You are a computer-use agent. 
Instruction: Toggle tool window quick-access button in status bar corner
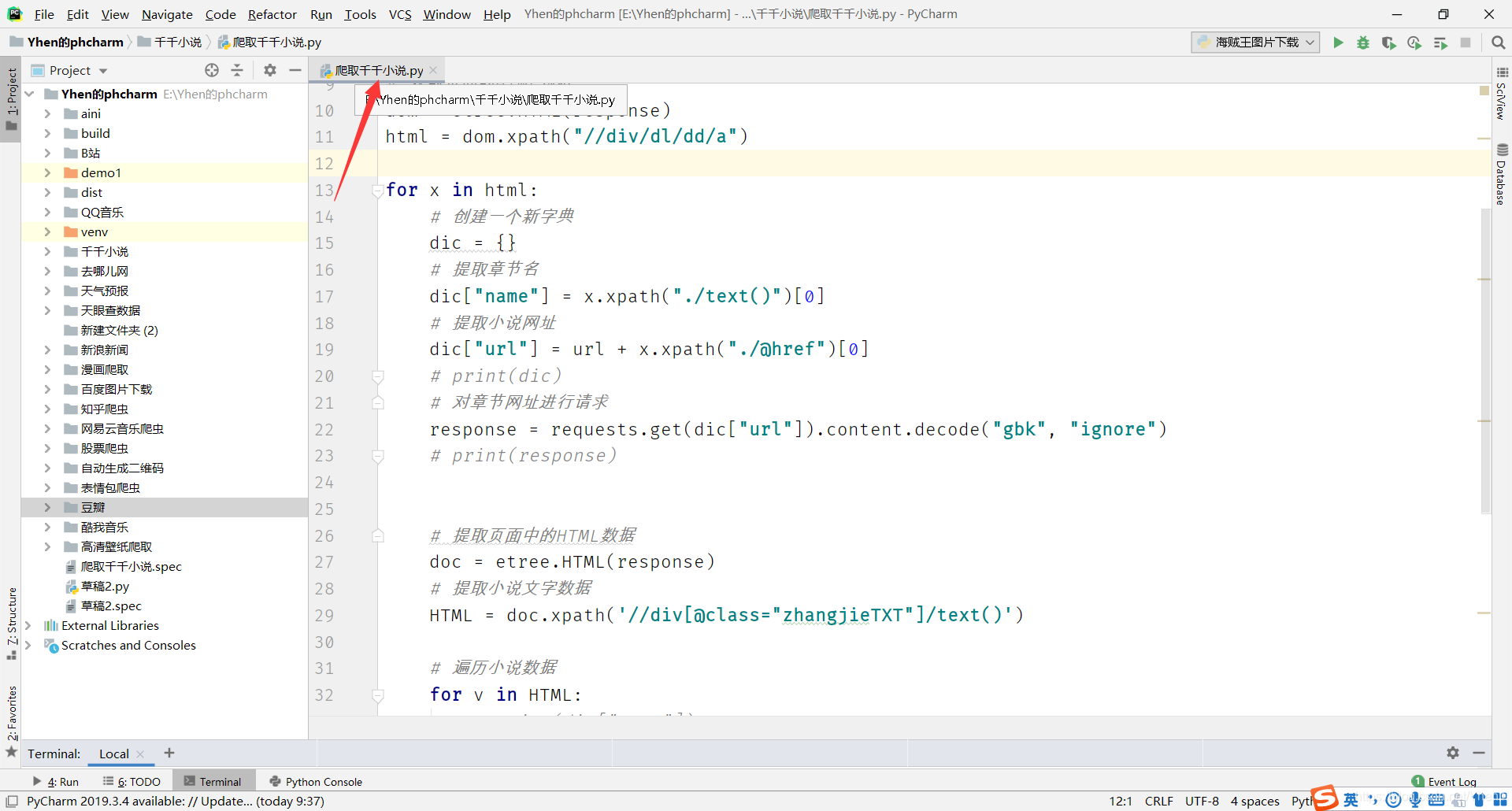pyautogui.click(x=12, y=801)
